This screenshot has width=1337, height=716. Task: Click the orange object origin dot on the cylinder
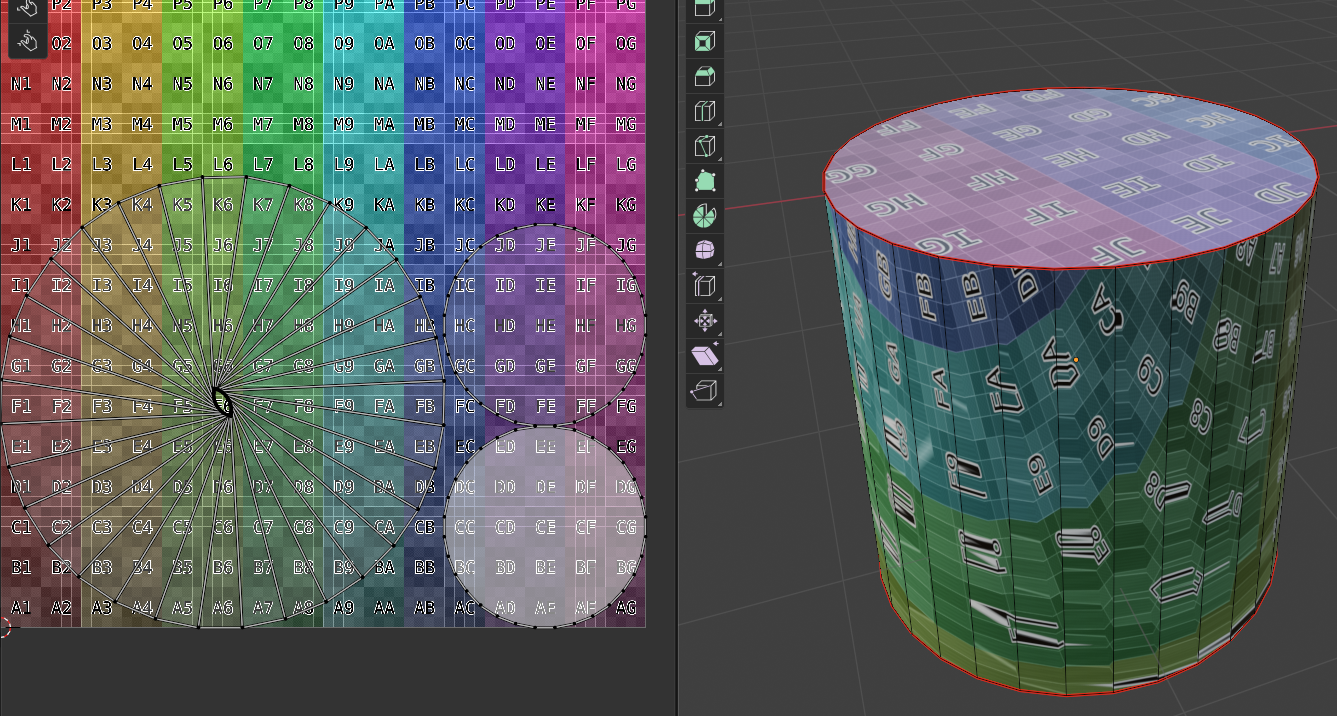[1076, 359]
